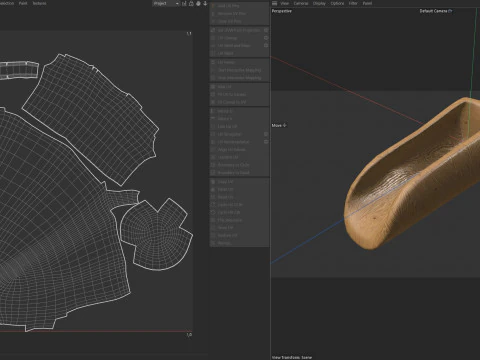Open options gear for Set UVW from Projection
The height and width of the screenshot is (360, 480).
[x=266, y=30]
